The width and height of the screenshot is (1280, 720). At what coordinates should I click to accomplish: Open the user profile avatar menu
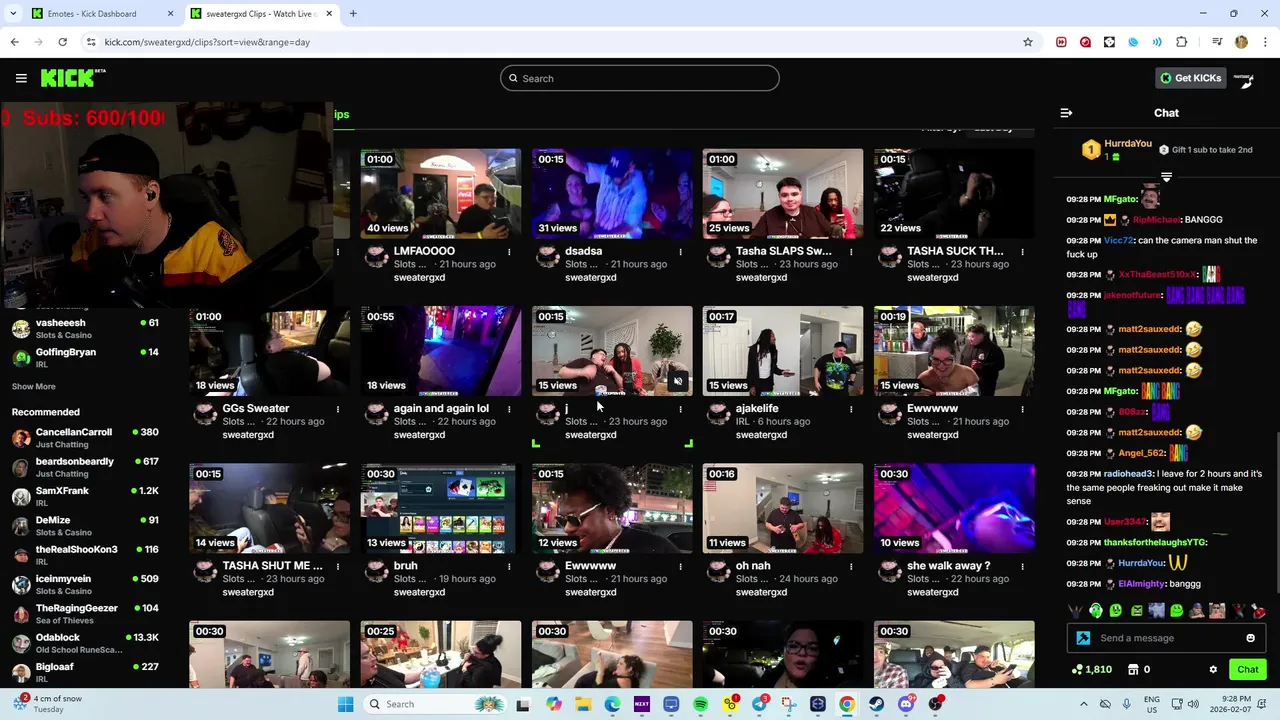[1243, 78]
